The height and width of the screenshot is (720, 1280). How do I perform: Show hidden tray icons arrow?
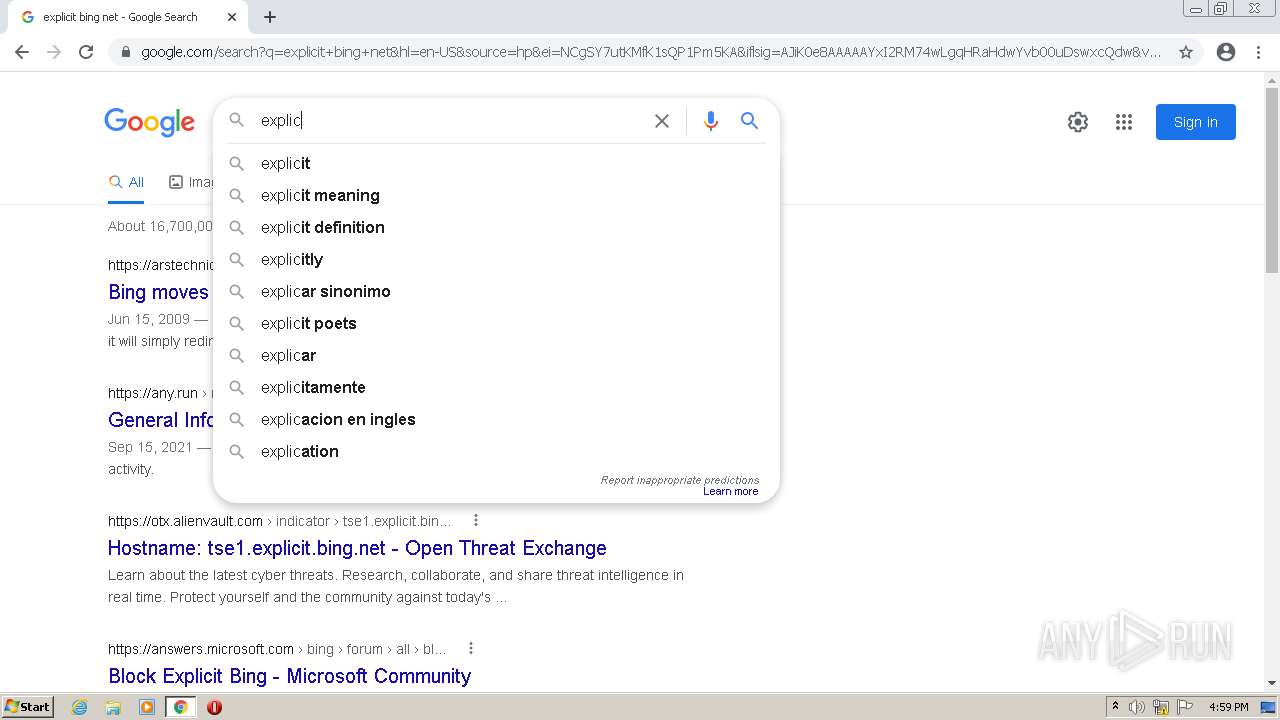coord(1115,707)
